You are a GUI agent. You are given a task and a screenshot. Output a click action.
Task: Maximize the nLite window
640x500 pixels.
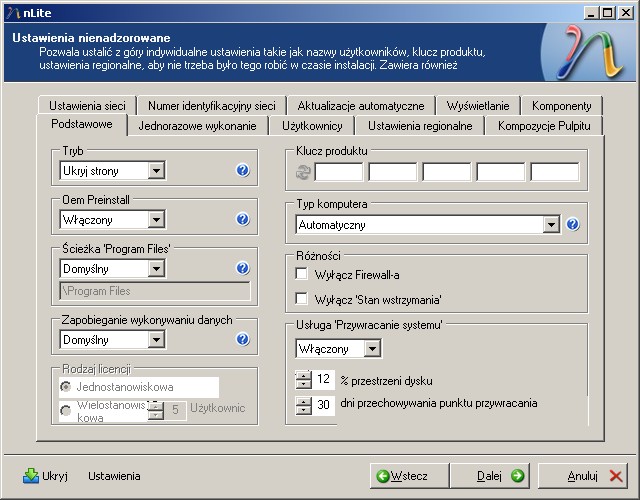tap(607, 13)
